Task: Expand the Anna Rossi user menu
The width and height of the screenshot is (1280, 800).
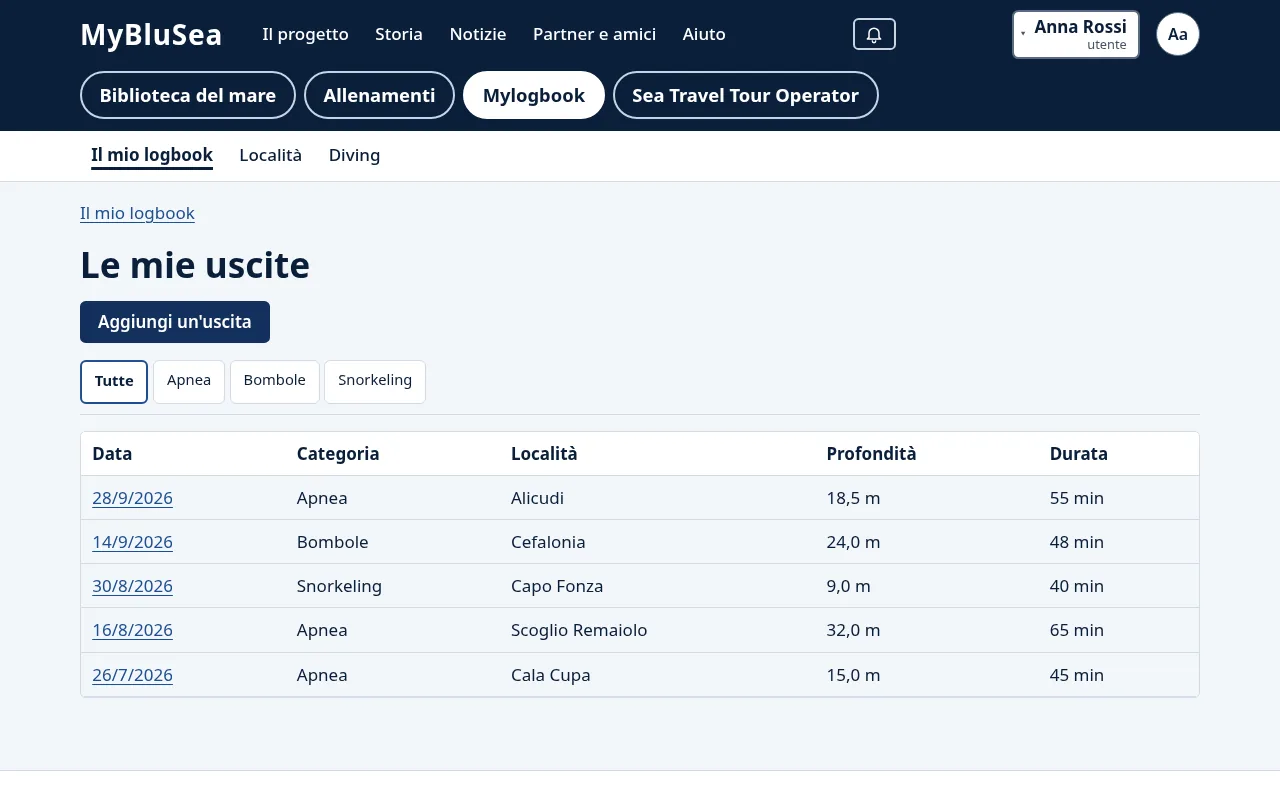Action: (x=1076, y=35)
